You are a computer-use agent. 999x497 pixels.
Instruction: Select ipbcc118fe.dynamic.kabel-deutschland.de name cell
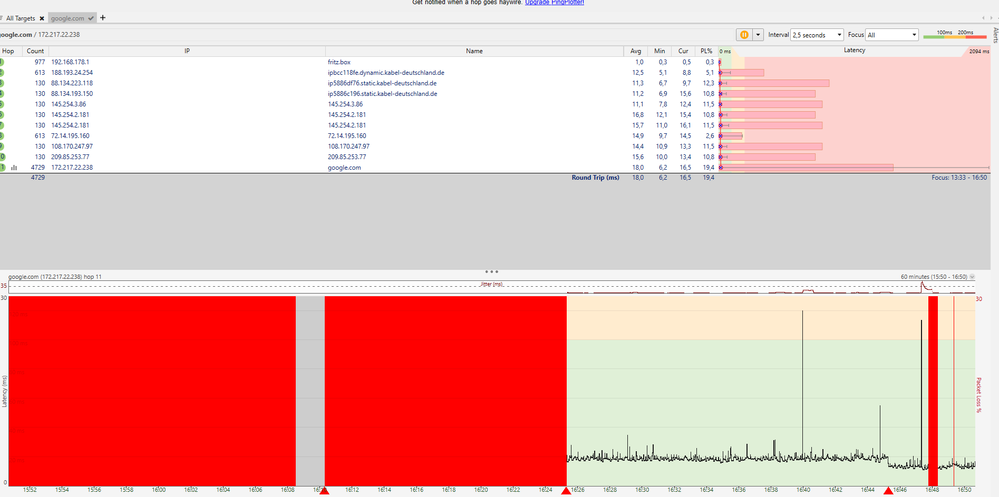pyautogui.click(x=385, y=73)
